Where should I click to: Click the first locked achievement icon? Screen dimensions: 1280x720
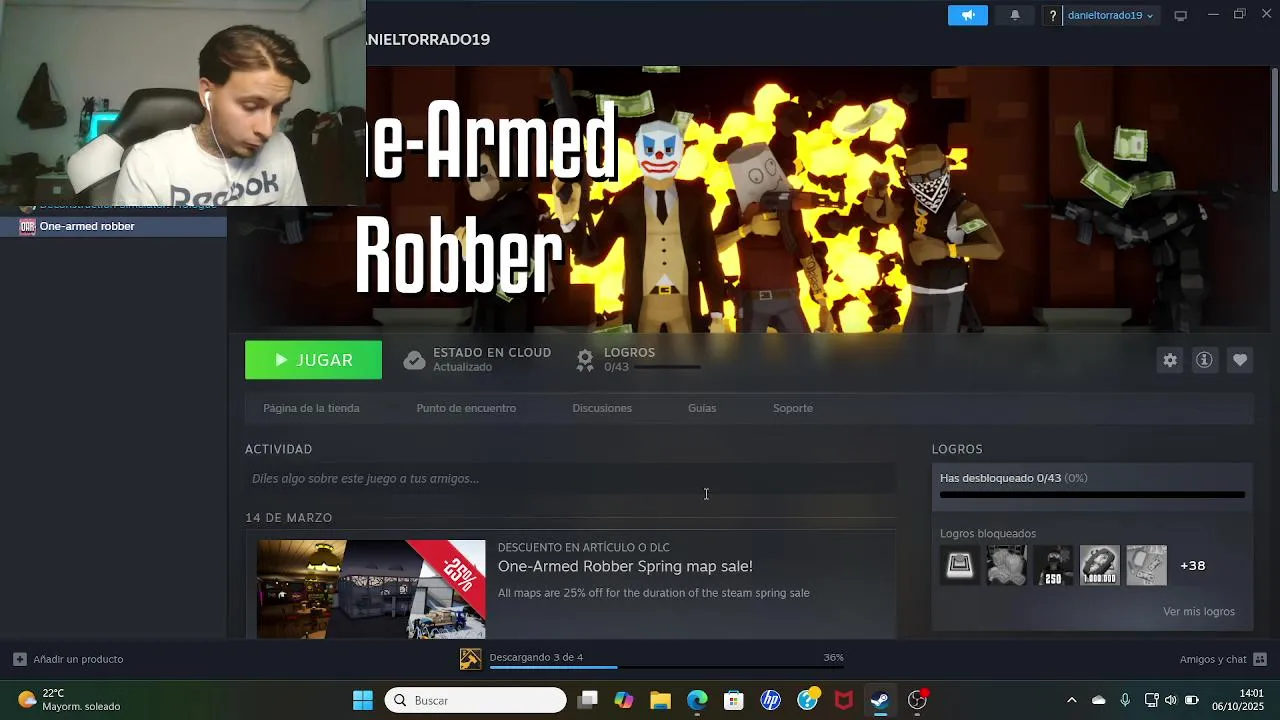tap(959, 565)
